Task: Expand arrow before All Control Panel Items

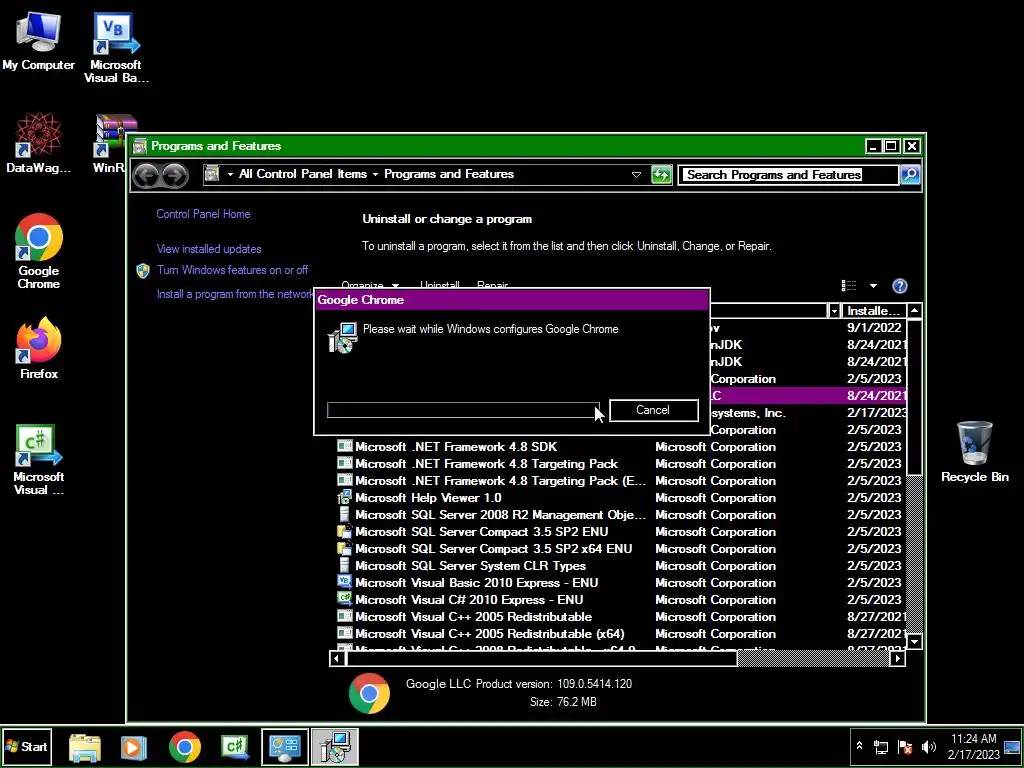Action: pyautogui.click(x=230, y=174)
